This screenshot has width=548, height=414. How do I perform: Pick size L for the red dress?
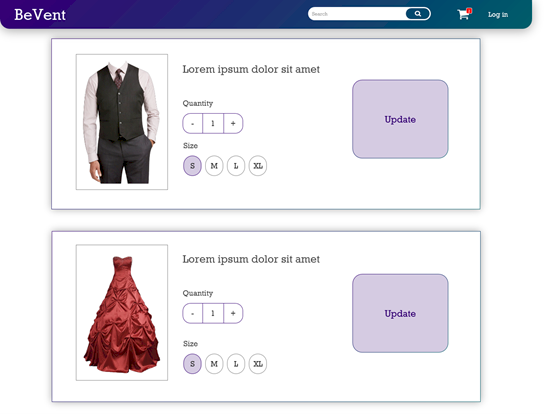coord(236,364)
